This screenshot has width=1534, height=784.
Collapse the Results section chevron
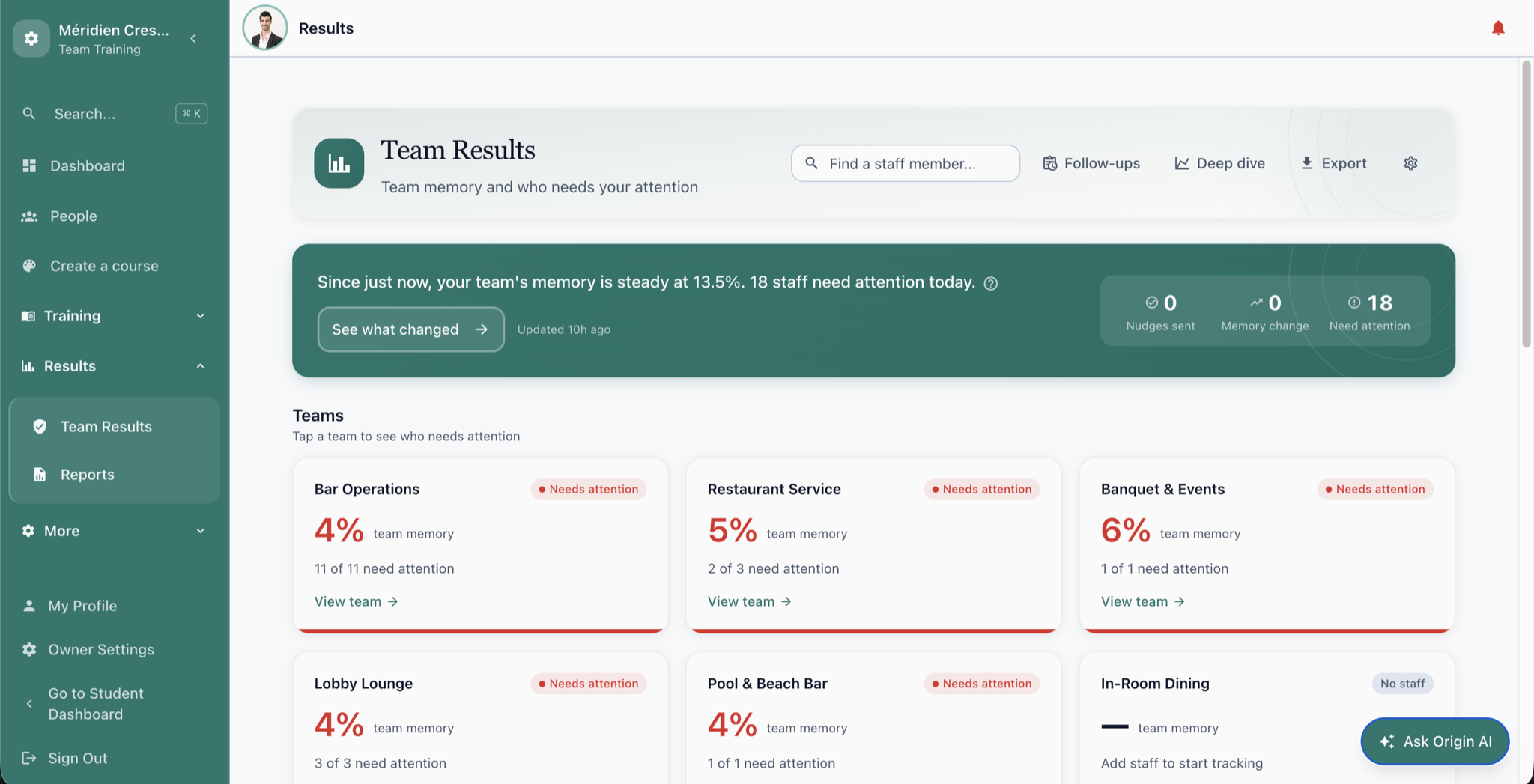200,366
